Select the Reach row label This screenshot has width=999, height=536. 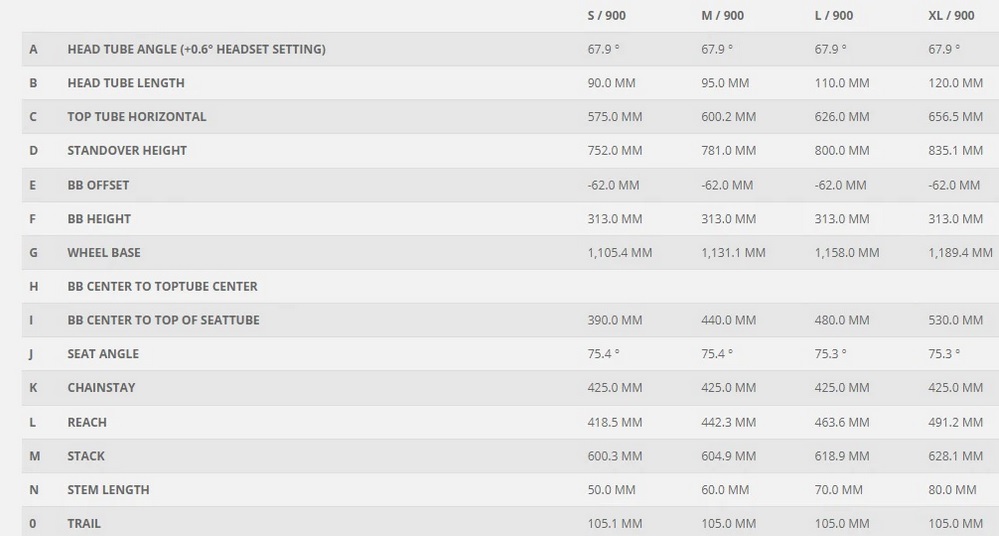point(87,422)
